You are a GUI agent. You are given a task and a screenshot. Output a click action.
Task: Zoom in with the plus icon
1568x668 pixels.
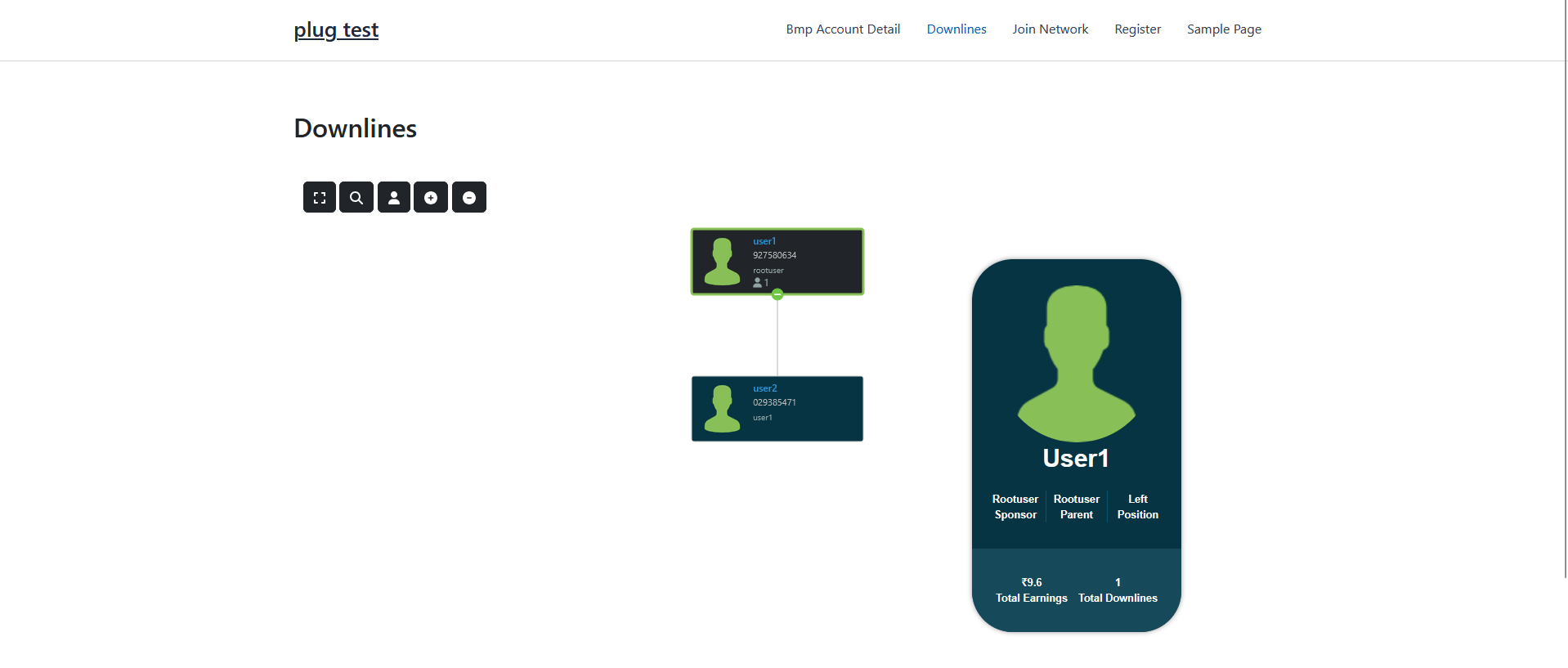coord(431,197)
